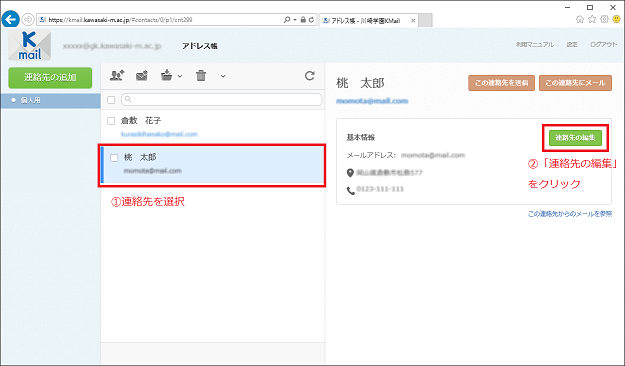Click the search magnifier in address bar
The width and height of the screenshot is (625, 366).
point(287,20)
